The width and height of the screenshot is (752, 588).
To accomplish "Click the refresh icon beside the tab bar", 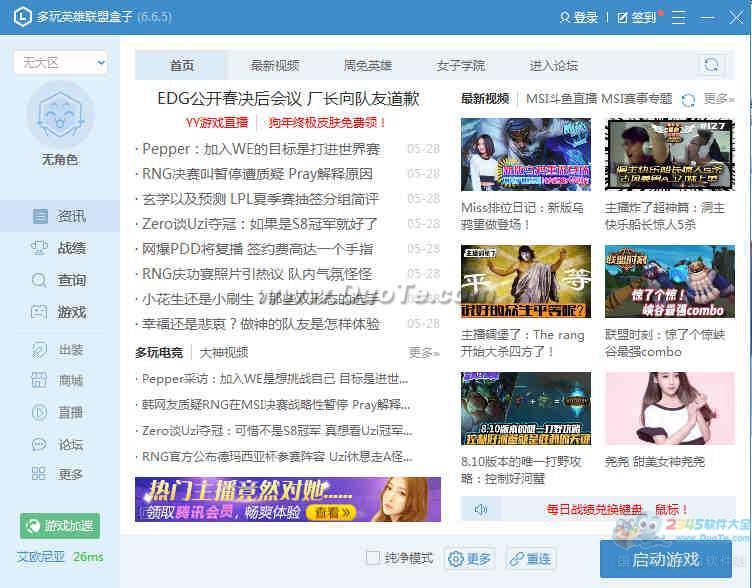I will click(x=712, y=65).
